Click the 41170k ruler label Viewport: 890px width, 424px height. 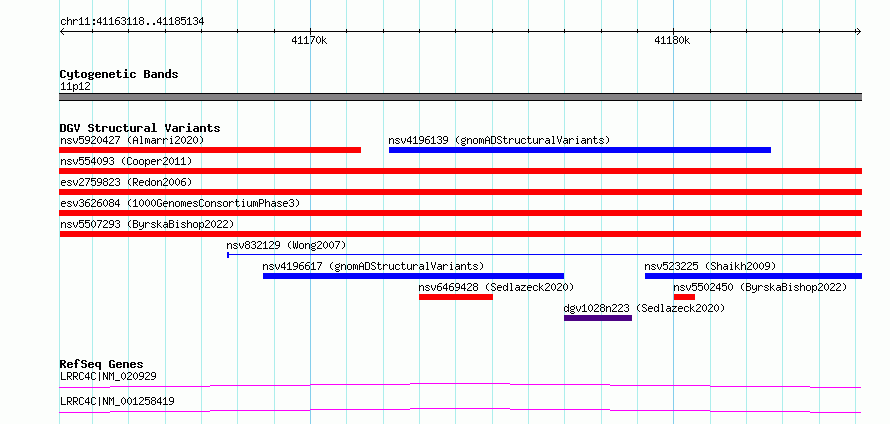(309, 40)
